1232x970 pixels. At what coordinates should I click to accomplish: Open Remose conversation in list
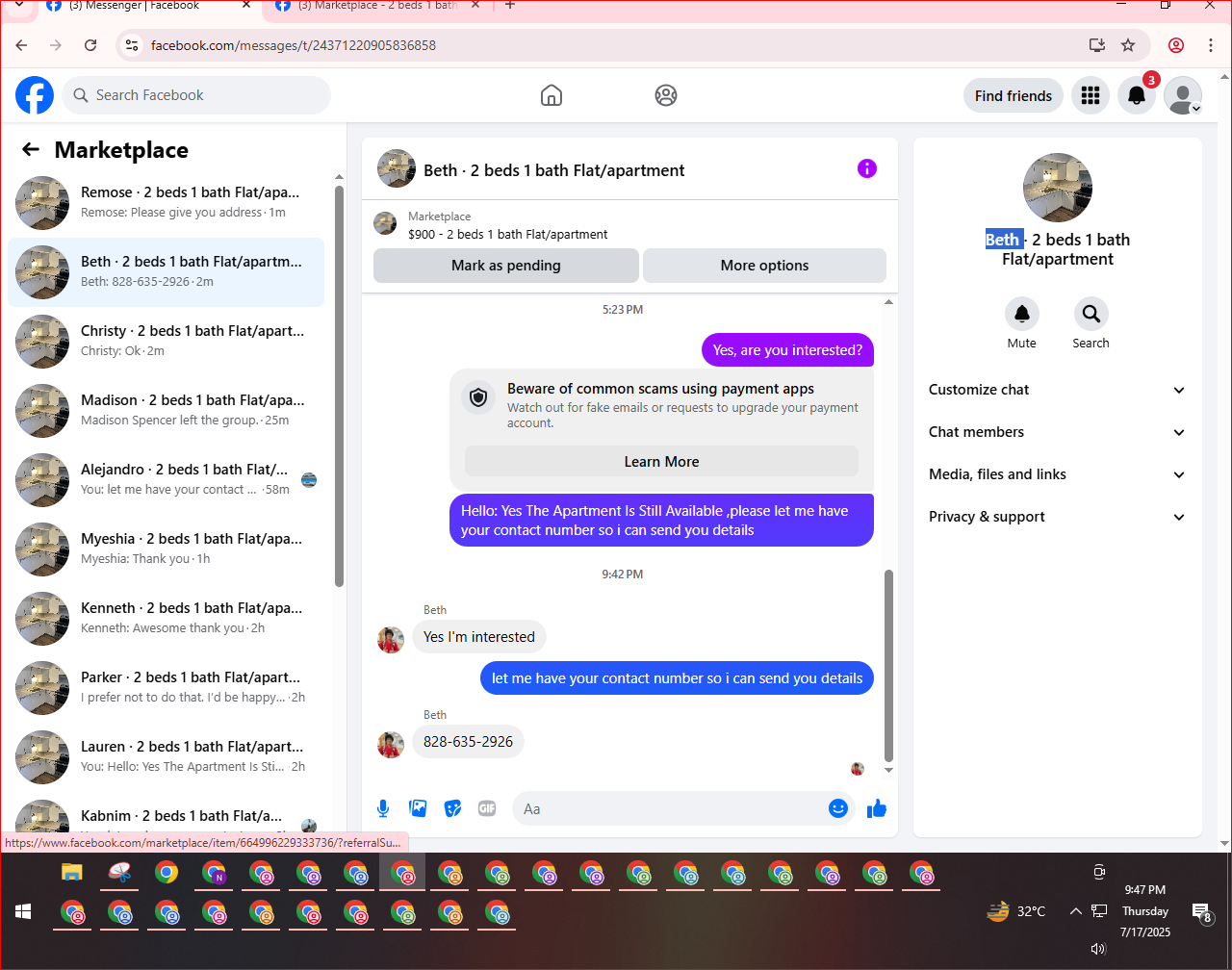pos(166,202)
